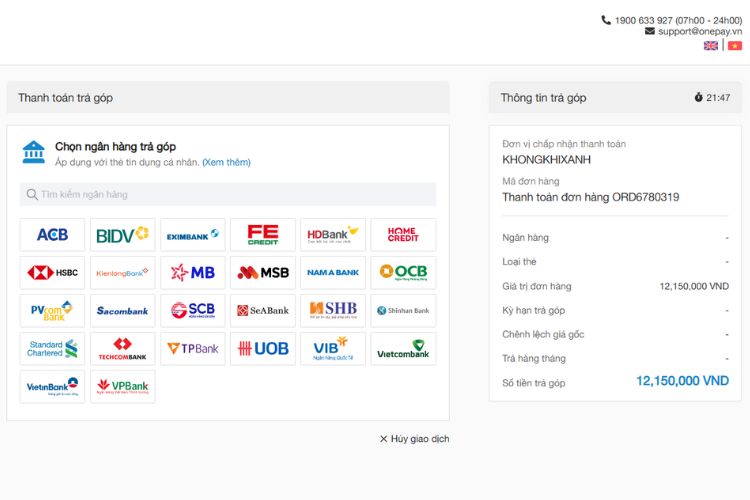The height and width of the screenshot is (500, 750).
Task: Click the support@onepay.vn email address
Action: coord(699,31)
